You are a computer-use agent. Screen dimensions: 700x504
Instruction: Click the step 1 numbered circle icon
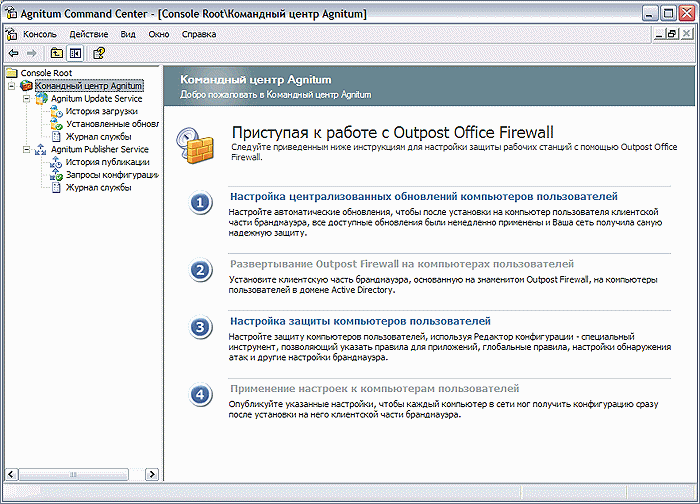[x=200, y=203]
